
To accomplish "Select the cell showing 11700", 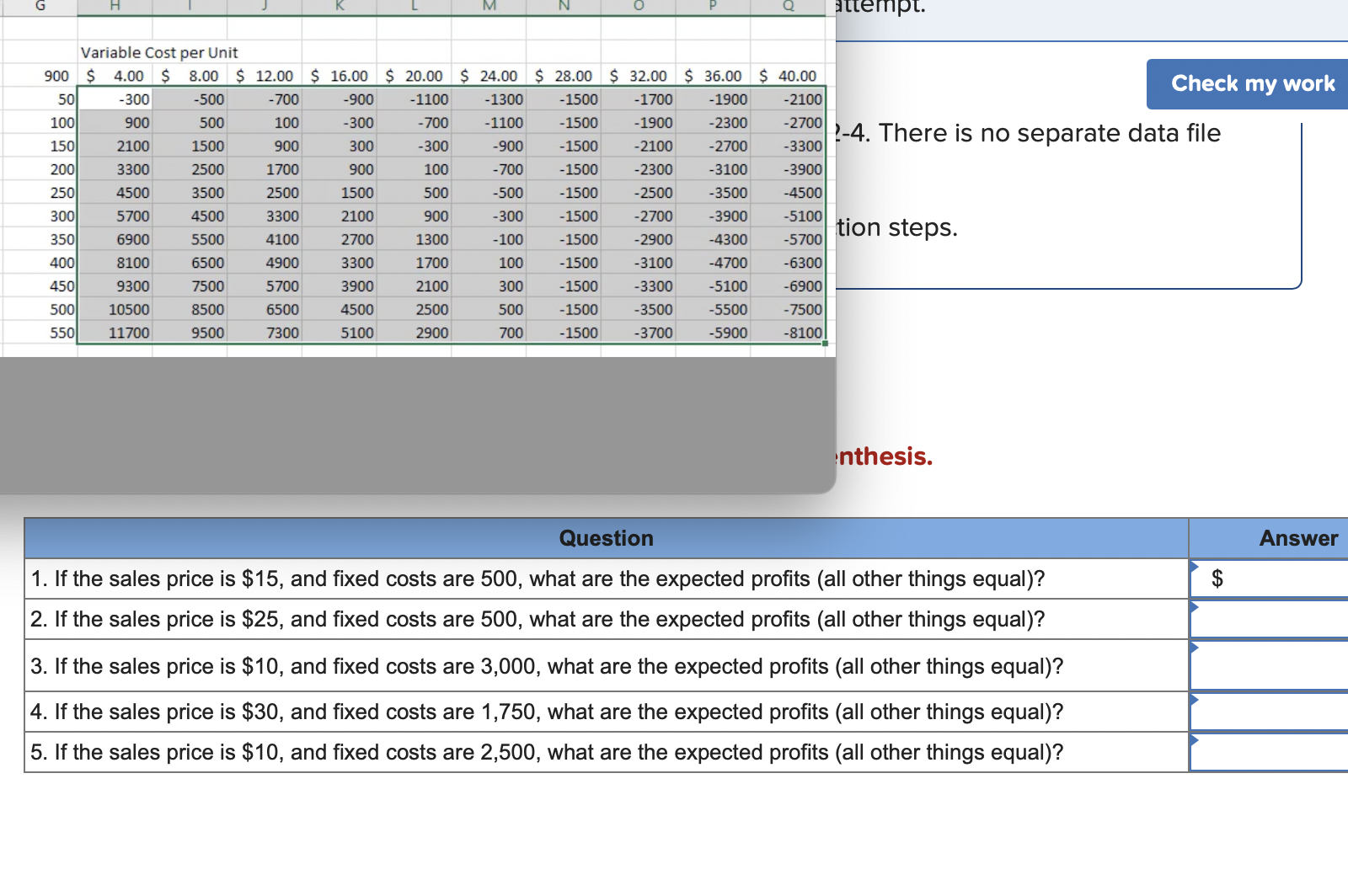I will [x=131, y=333].
